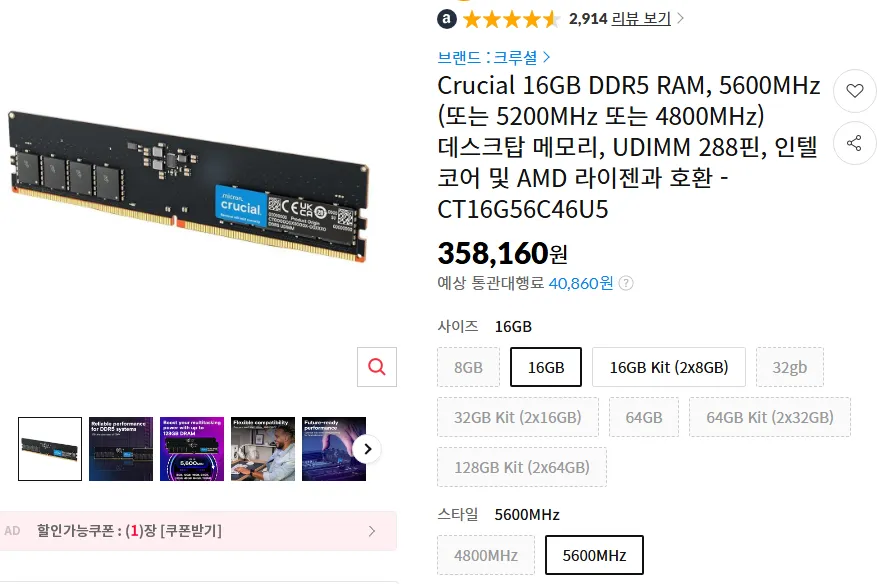Click the main RAM product image

[x=189, y=187]
